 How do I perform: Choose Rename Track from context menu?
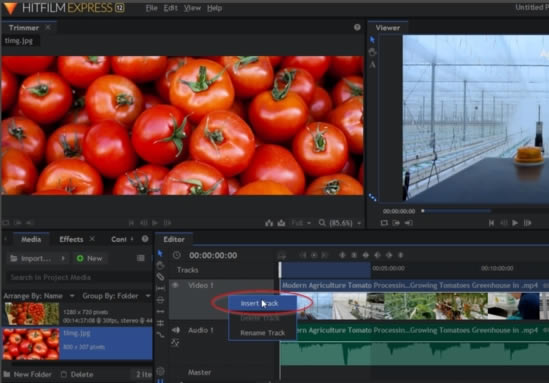pos(262,333)
